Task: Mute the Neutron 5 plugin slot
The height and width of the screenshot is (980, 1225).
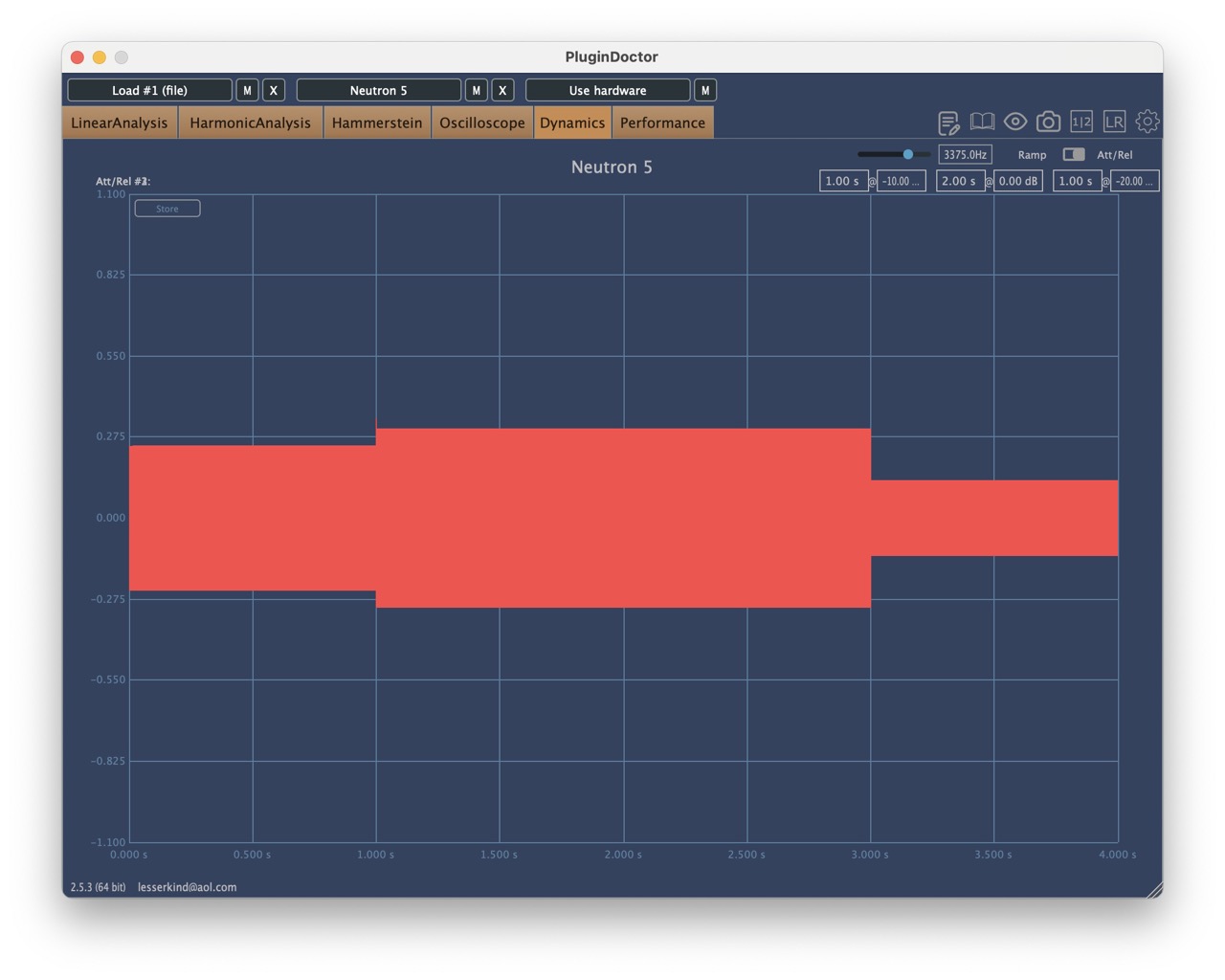Action: [x=476, y=89]
